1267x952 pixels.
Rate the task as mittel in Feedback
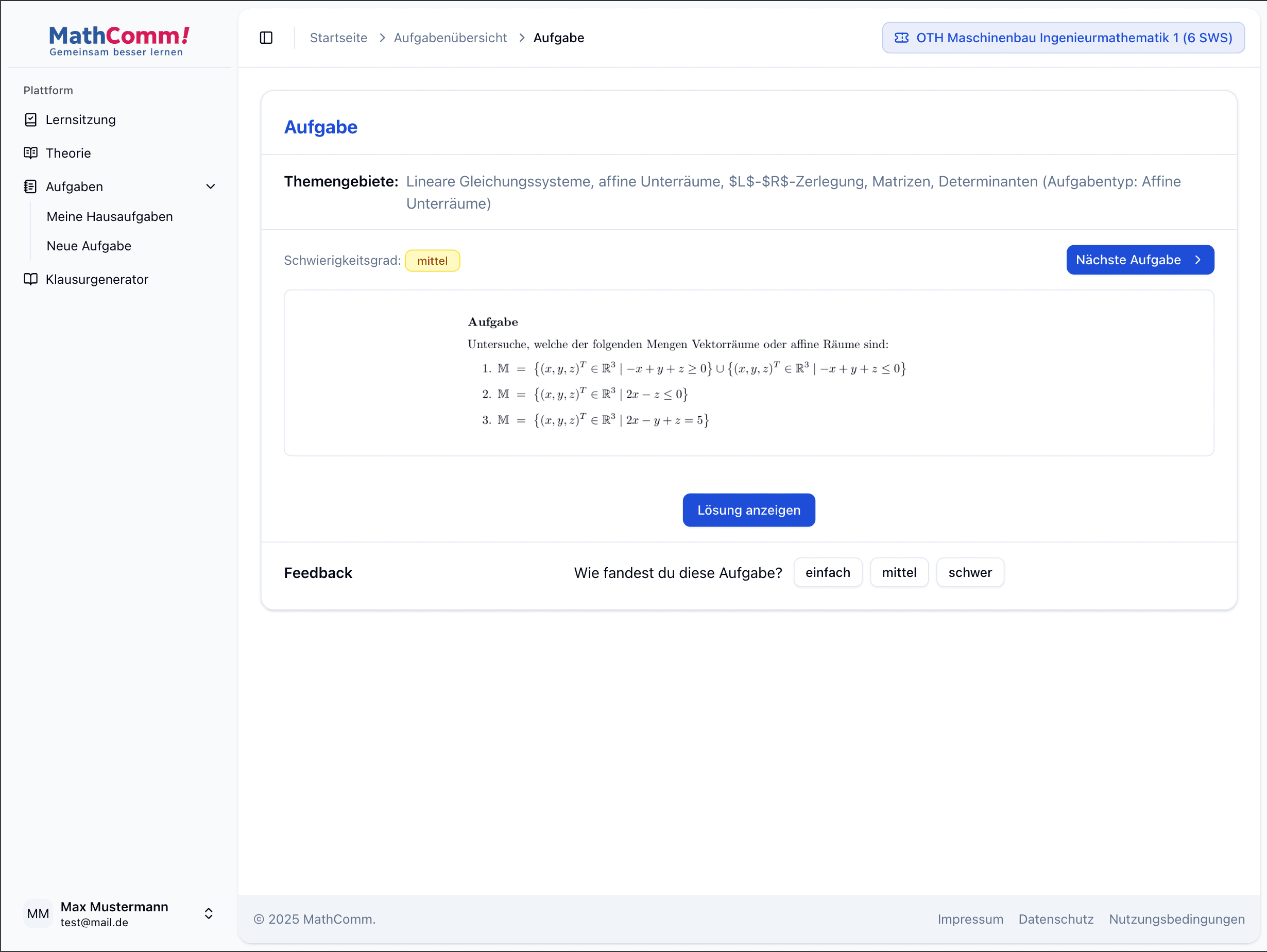(x=899, y=572)
